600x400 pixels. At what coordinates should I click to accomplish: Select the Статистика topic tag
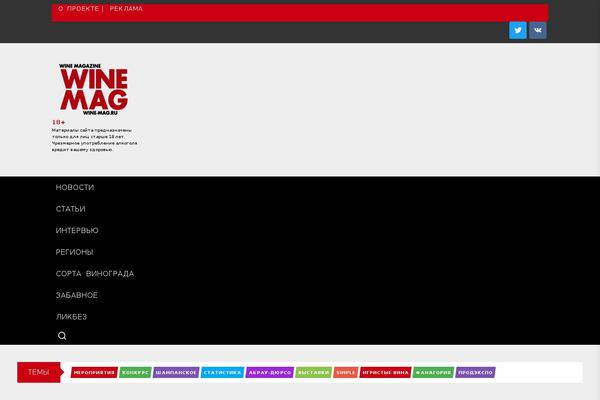pyautogui.click(x=222, y=372)
